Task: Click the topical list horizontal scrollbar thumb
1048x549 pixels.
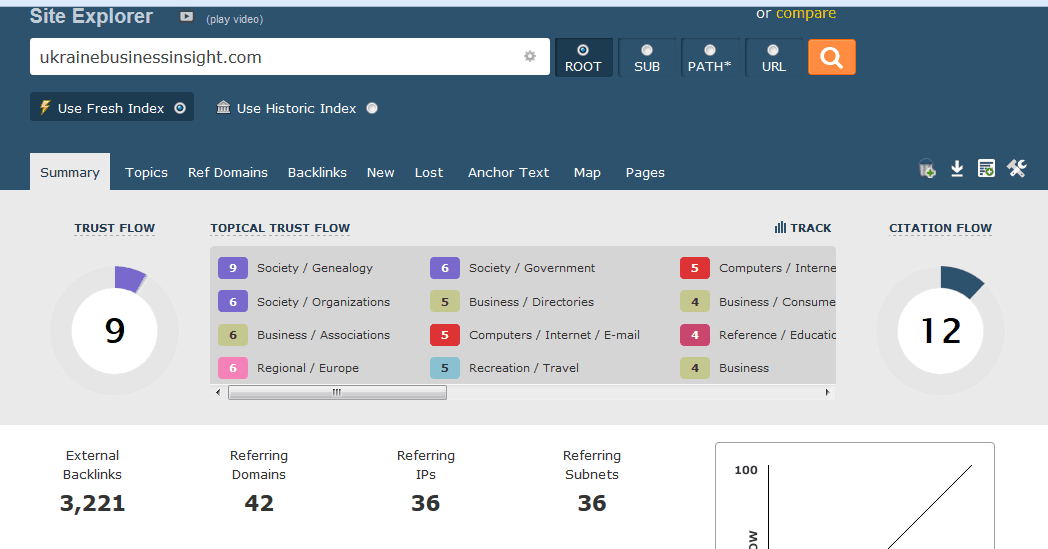Action: [x=337, y=393]
